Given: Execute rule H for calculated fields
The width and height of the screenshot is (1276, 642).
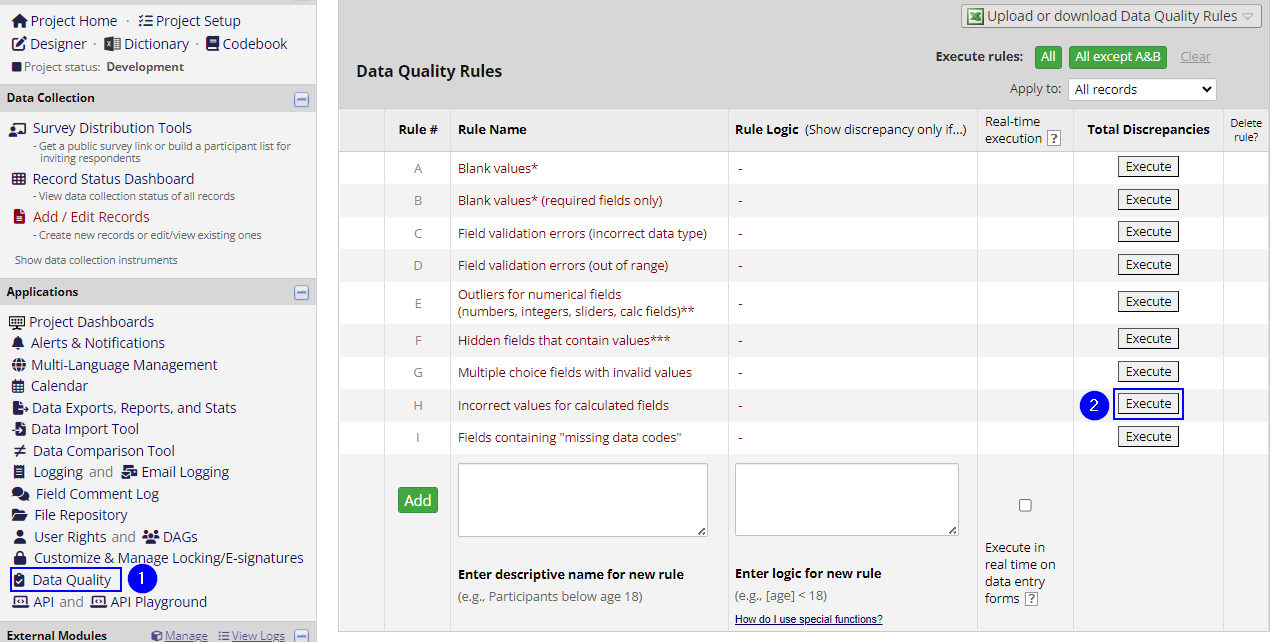Looking at the screenshot, I should (1148, 404).
